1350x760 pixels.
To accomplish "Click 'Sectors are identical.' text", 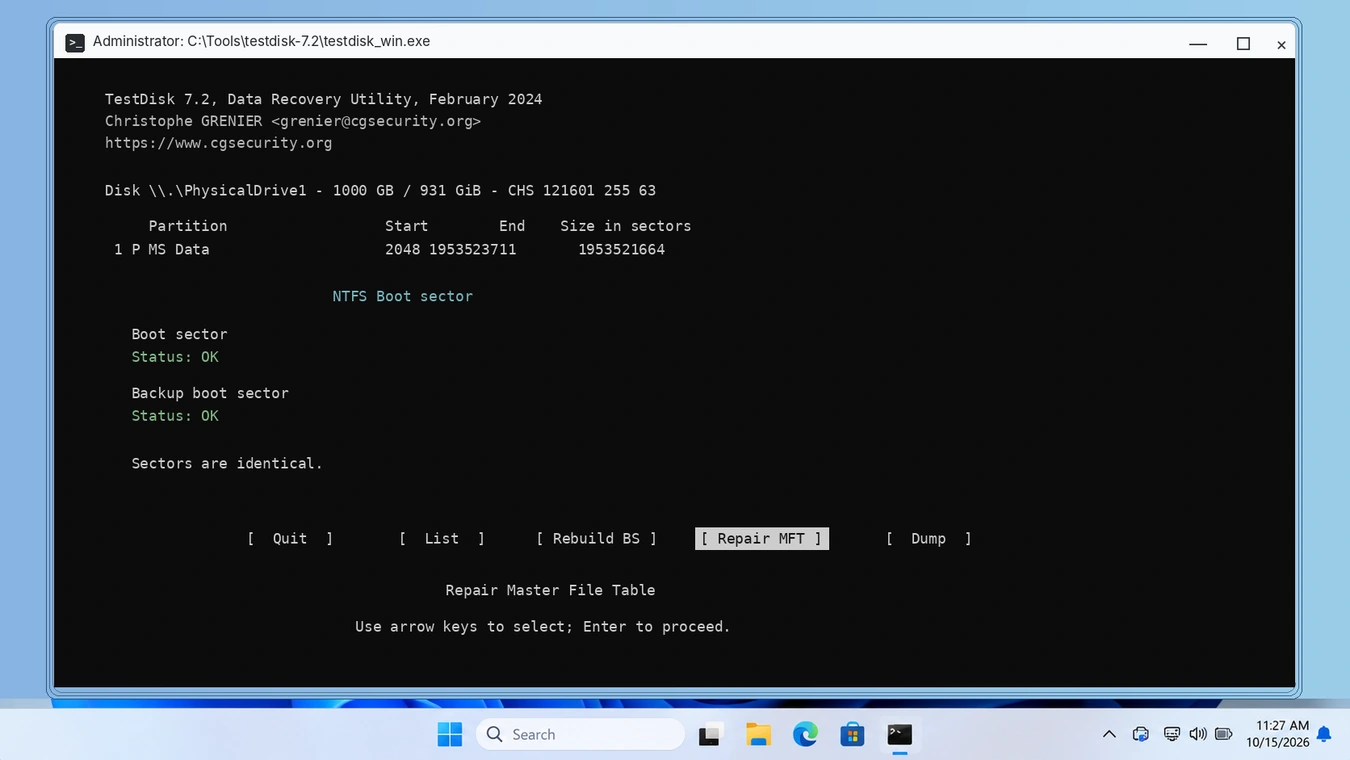I will coord(227,464).
